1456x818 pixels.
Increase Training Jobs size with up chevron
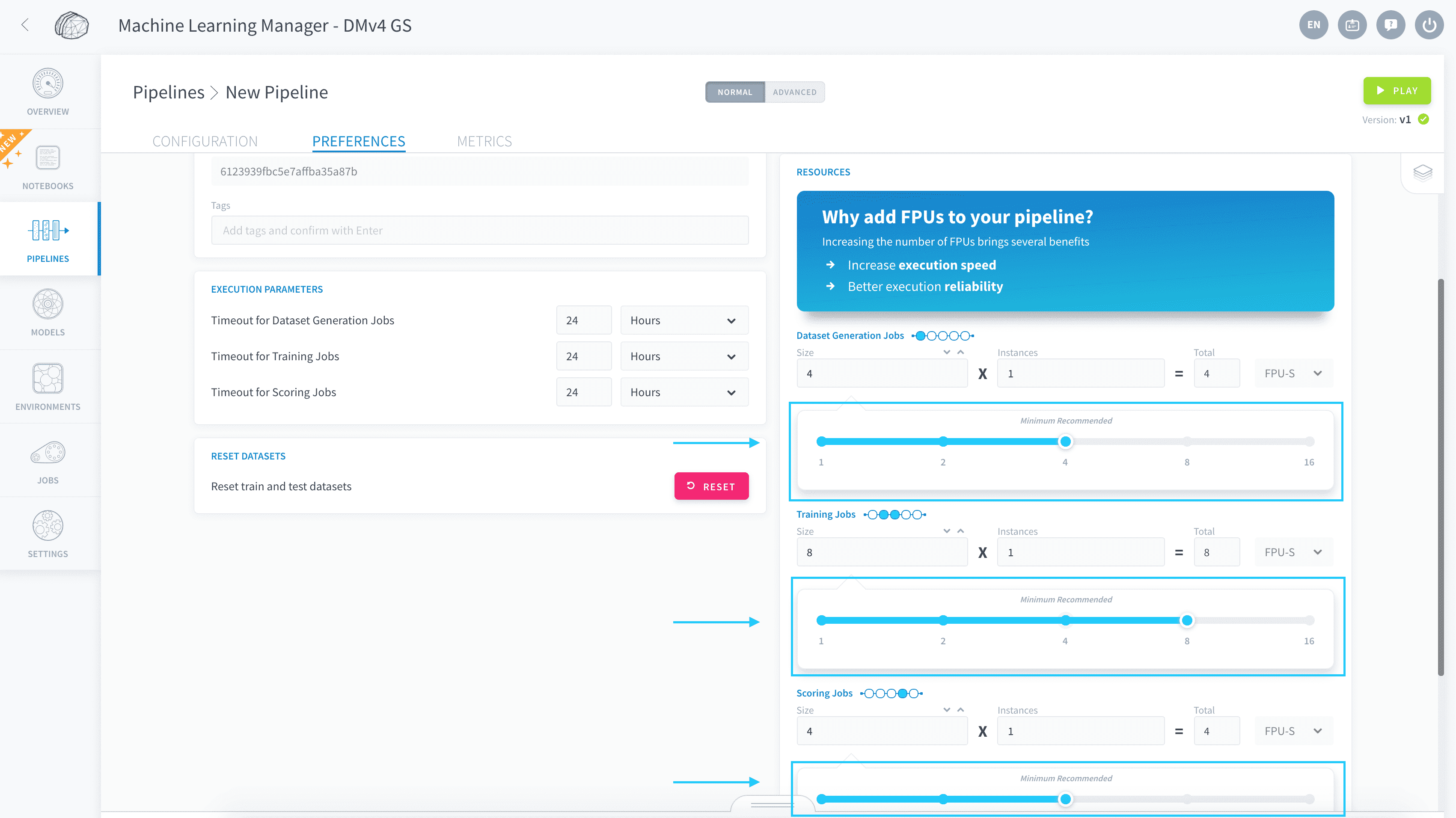tap(960, 531)
